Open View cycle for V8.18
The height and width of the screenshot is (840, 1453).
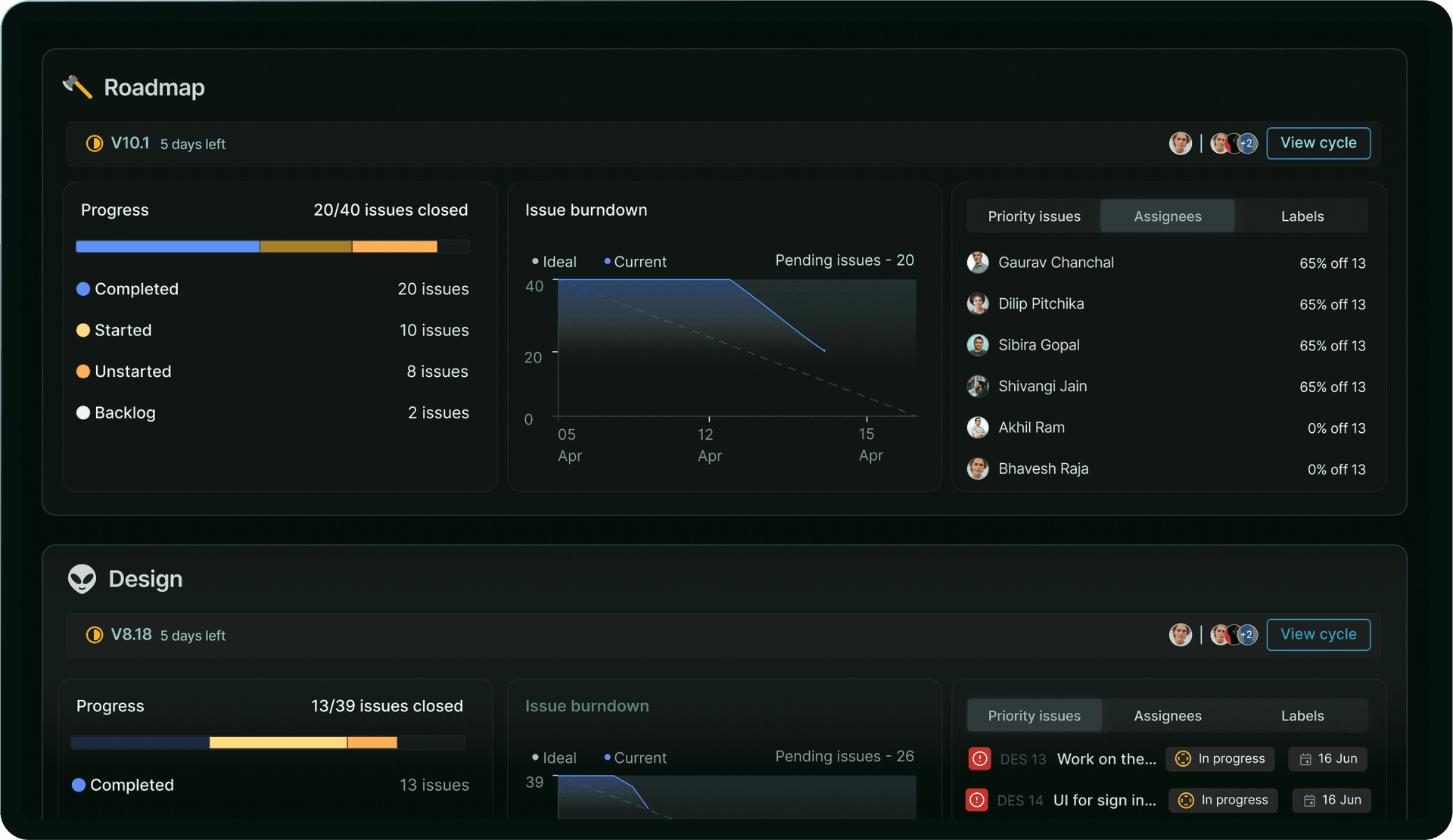[x=1318, y=635]
